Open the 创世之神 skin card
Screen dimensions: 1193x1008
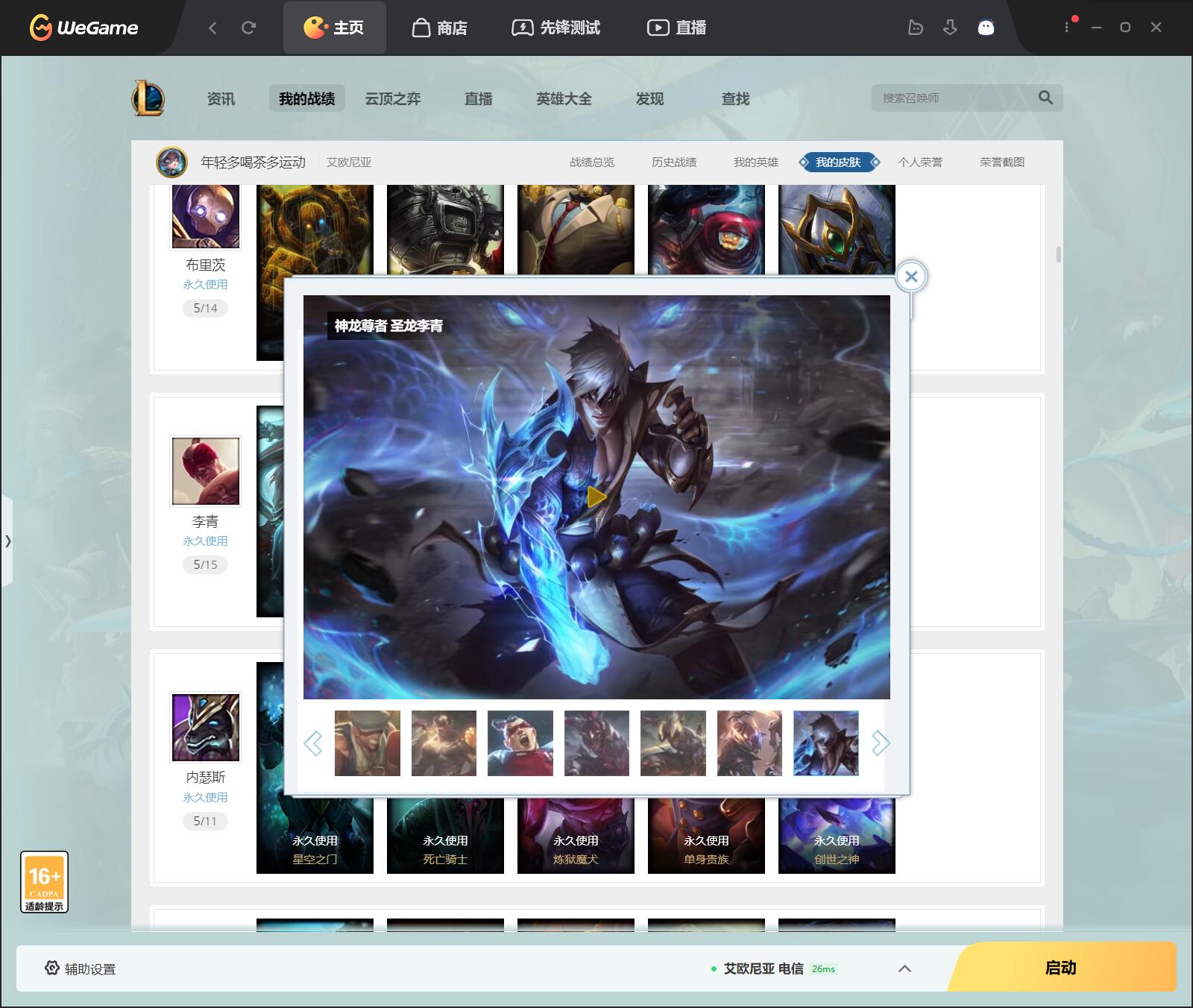(837, 835)
